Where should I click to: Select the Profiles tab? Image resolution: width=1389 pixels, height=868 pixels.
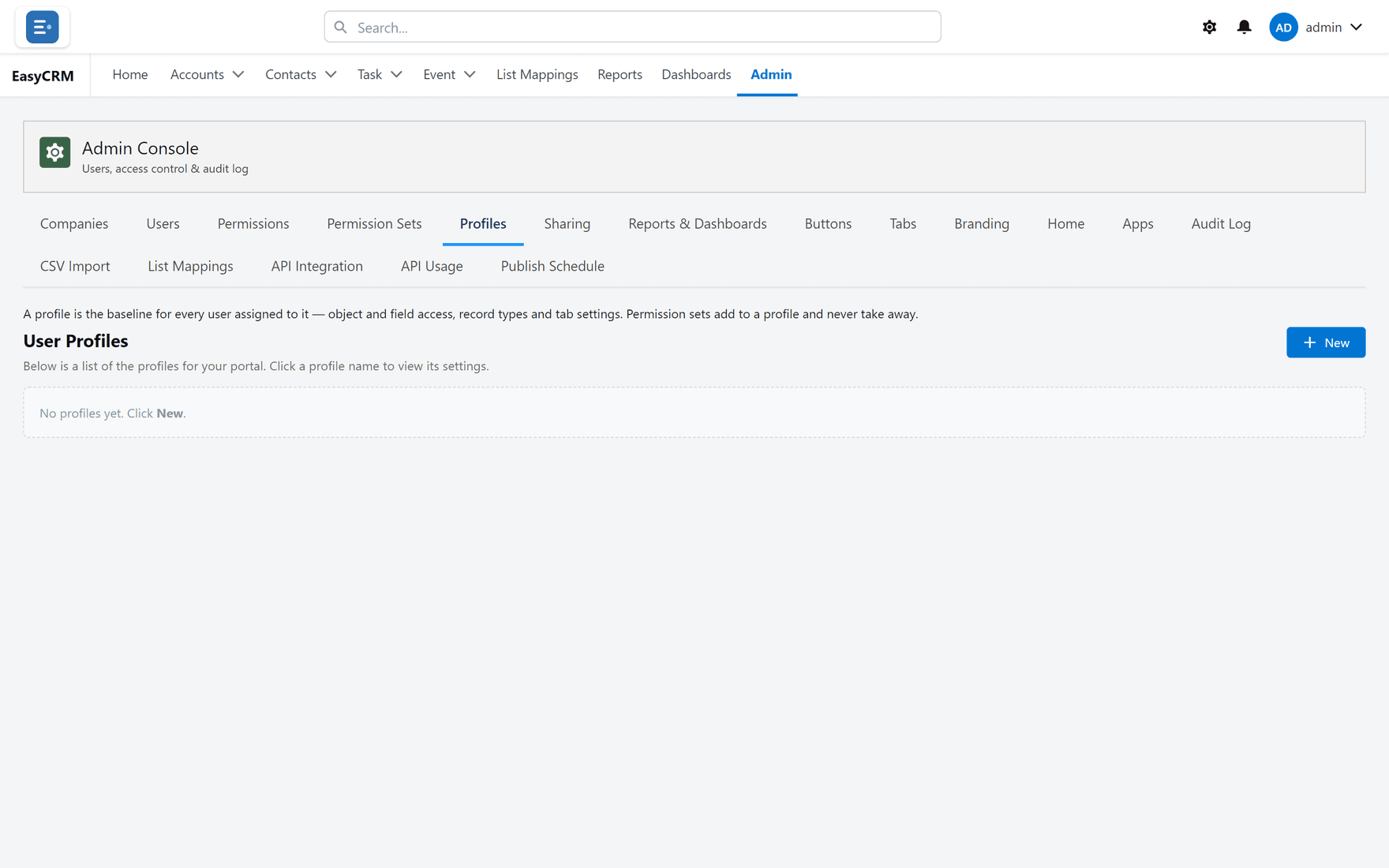pos(483,224)
